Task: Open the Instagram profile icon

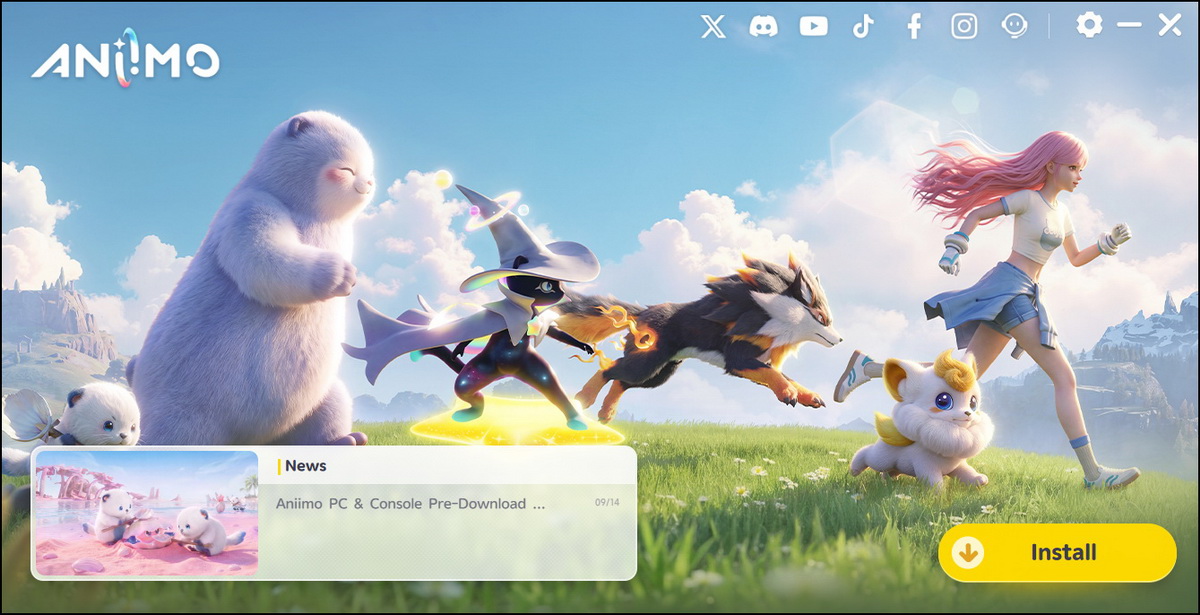Action: point(964,26)
